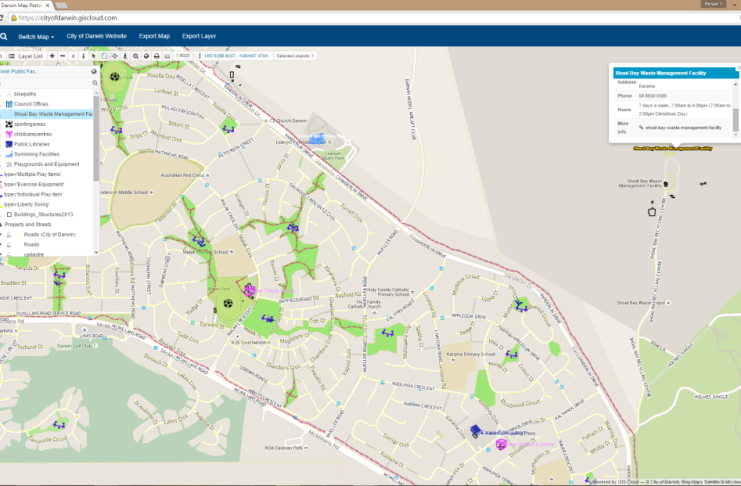Click the Karama Primary School label

pos(471,354)
